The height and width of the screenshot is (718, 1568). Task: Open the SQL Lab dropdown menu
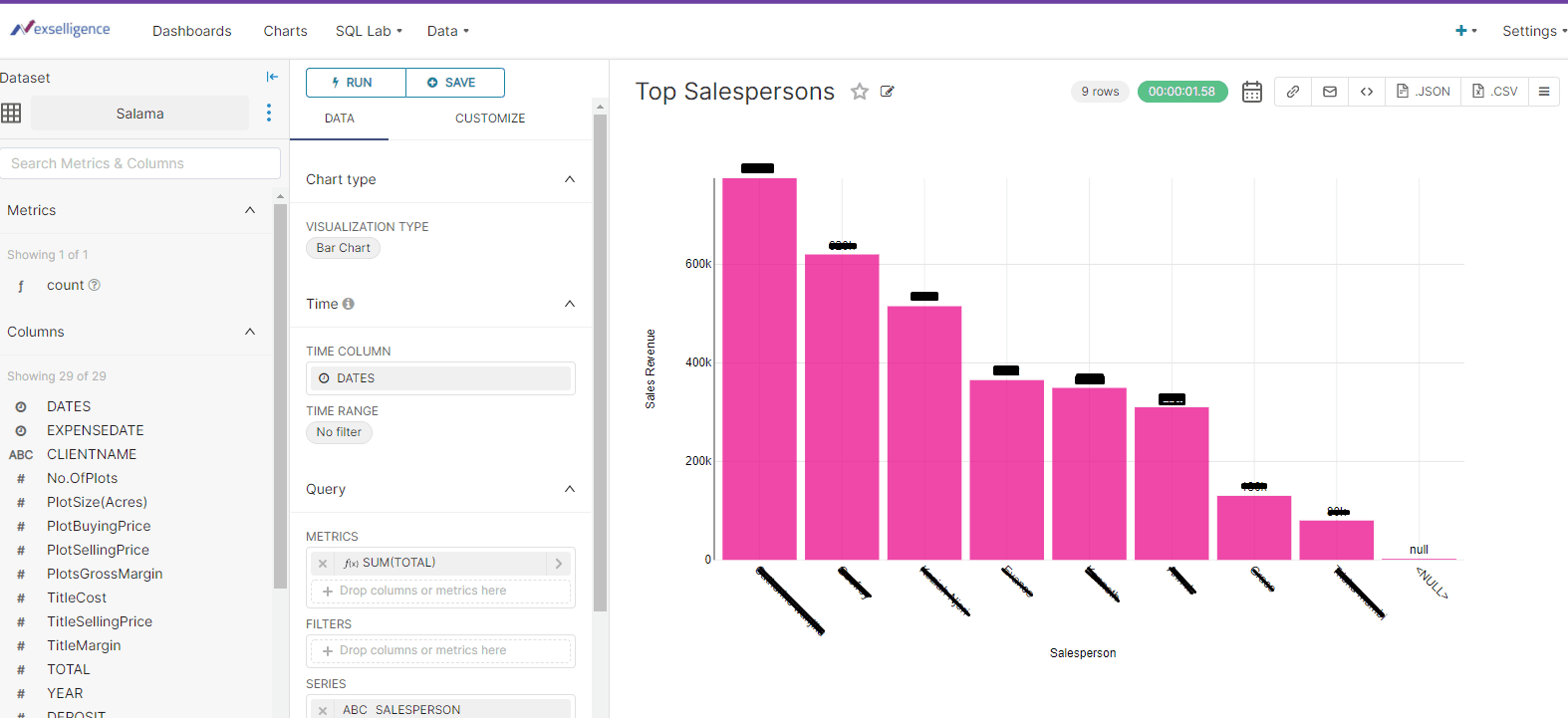point(369,31)
